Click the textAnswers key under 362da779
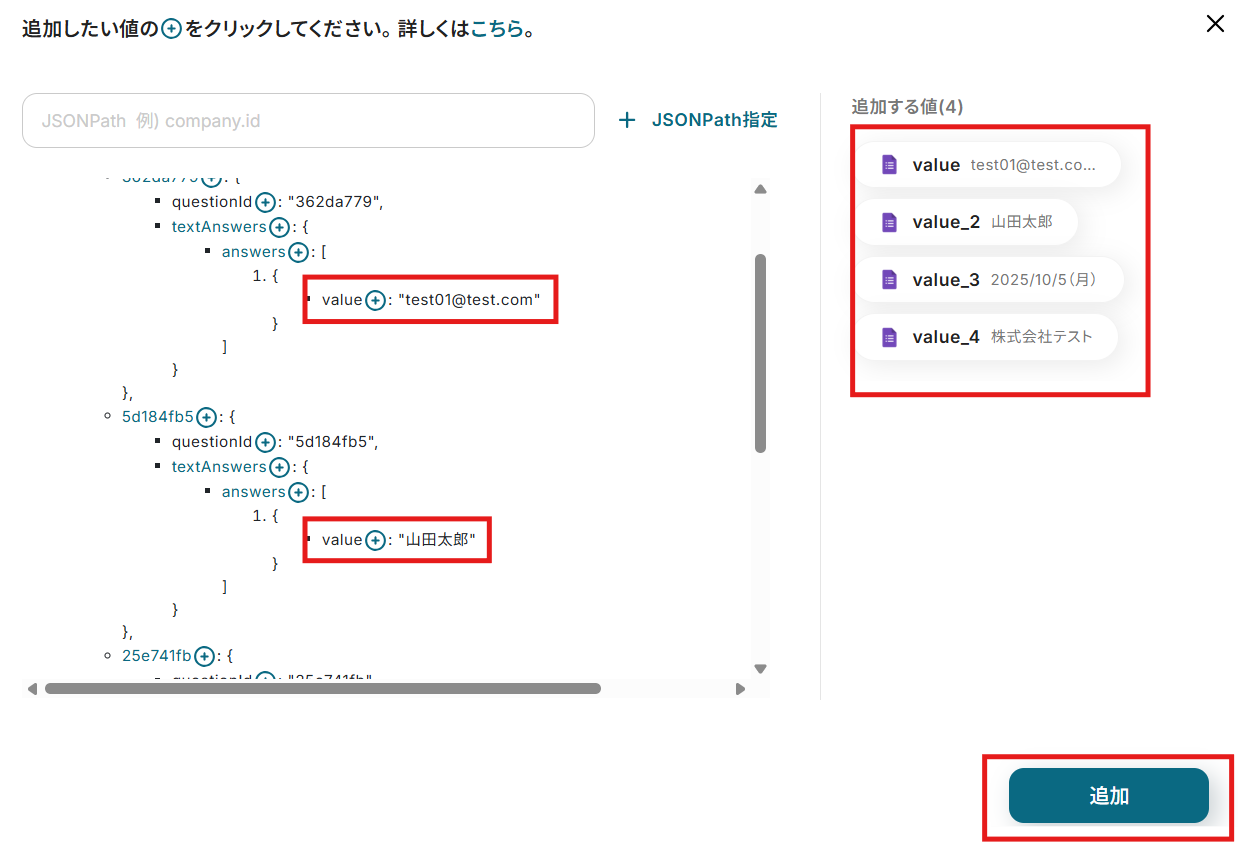 click(x=219, y=227)
